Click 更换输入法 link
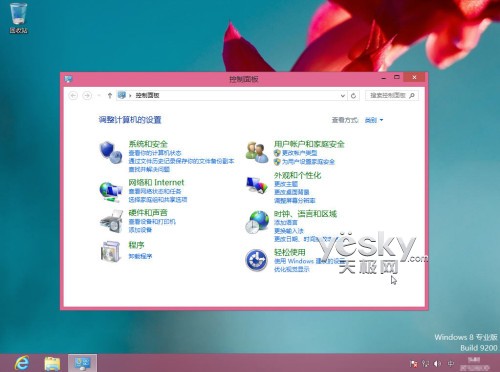This screenshot has width=500, height=372. (289, 231)
